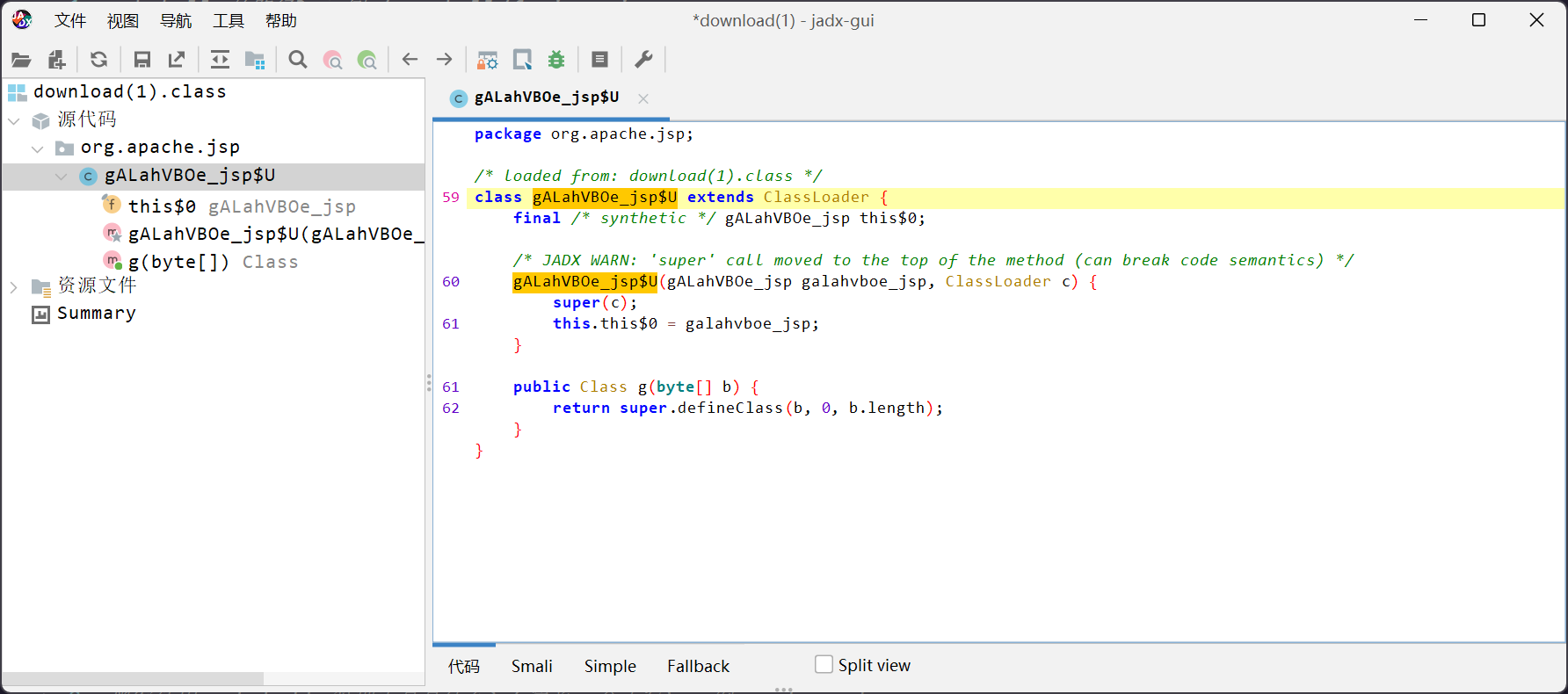Select download(1).class root tree item
The width and height of the screenshot is (1568, 694).
tap(129, 91)
